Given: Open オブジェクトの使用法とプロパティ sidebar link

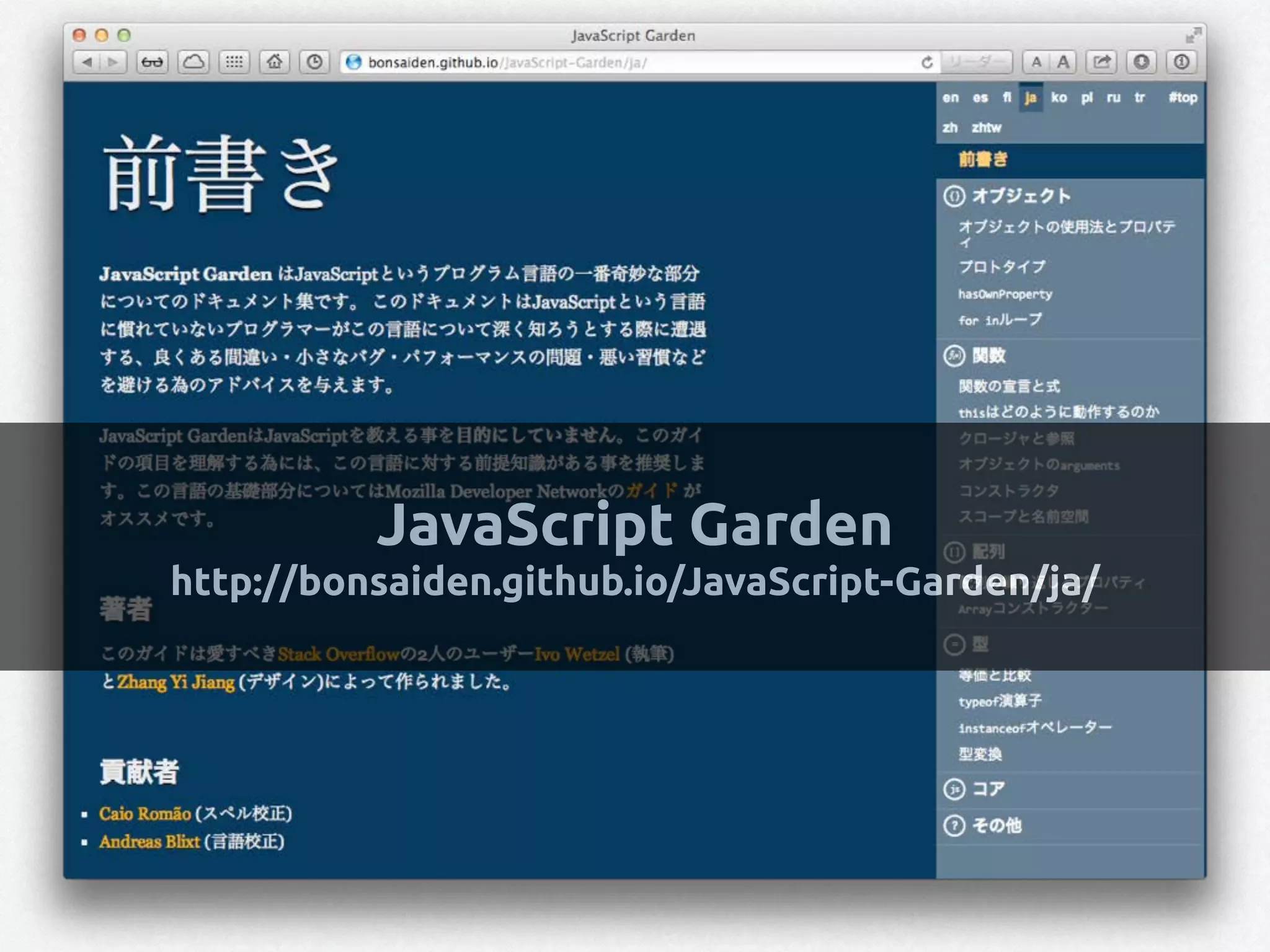Looking at the screenshot, I should point(1067,233).
